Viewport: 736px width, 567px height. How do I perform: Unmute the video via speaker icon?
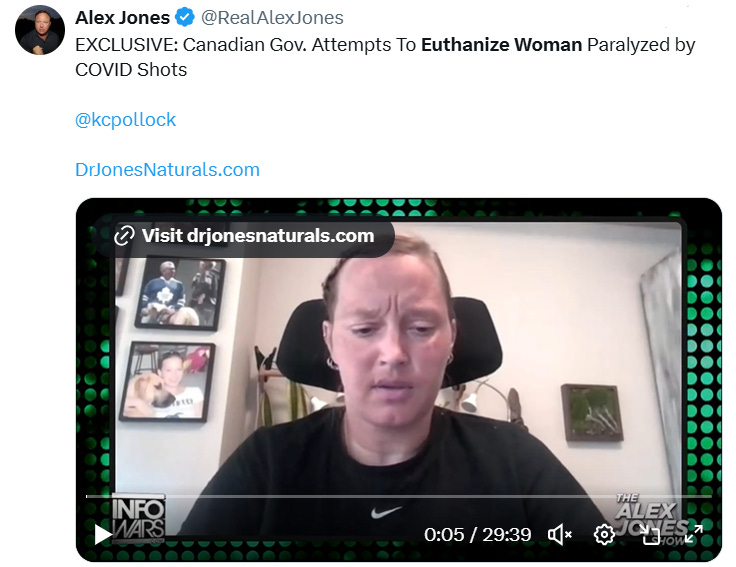coord(560,535)
